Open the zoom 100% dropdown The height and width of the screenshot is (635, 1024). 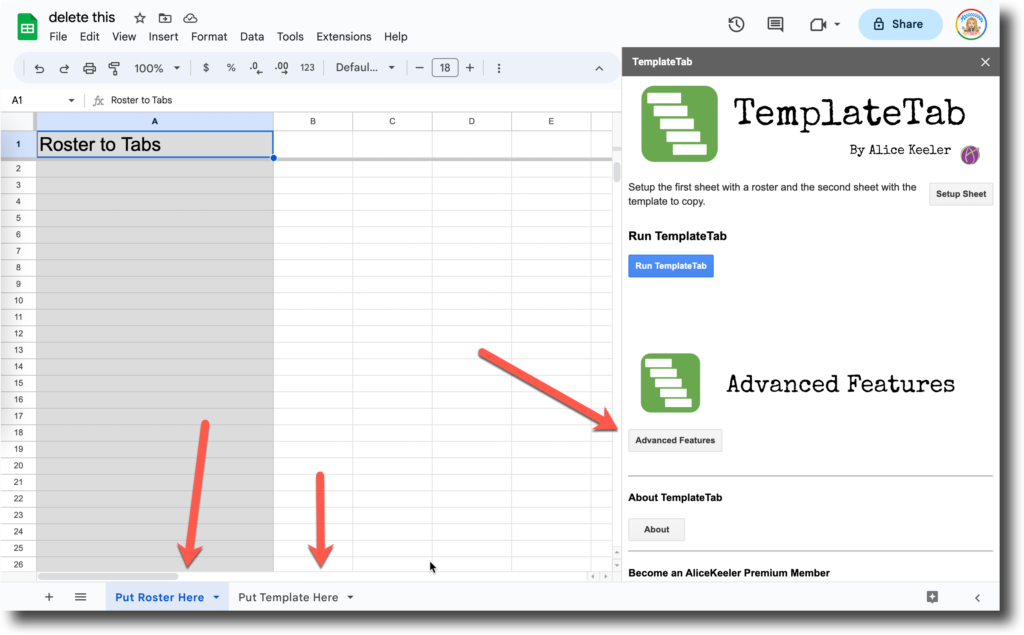tap(157, 68)
